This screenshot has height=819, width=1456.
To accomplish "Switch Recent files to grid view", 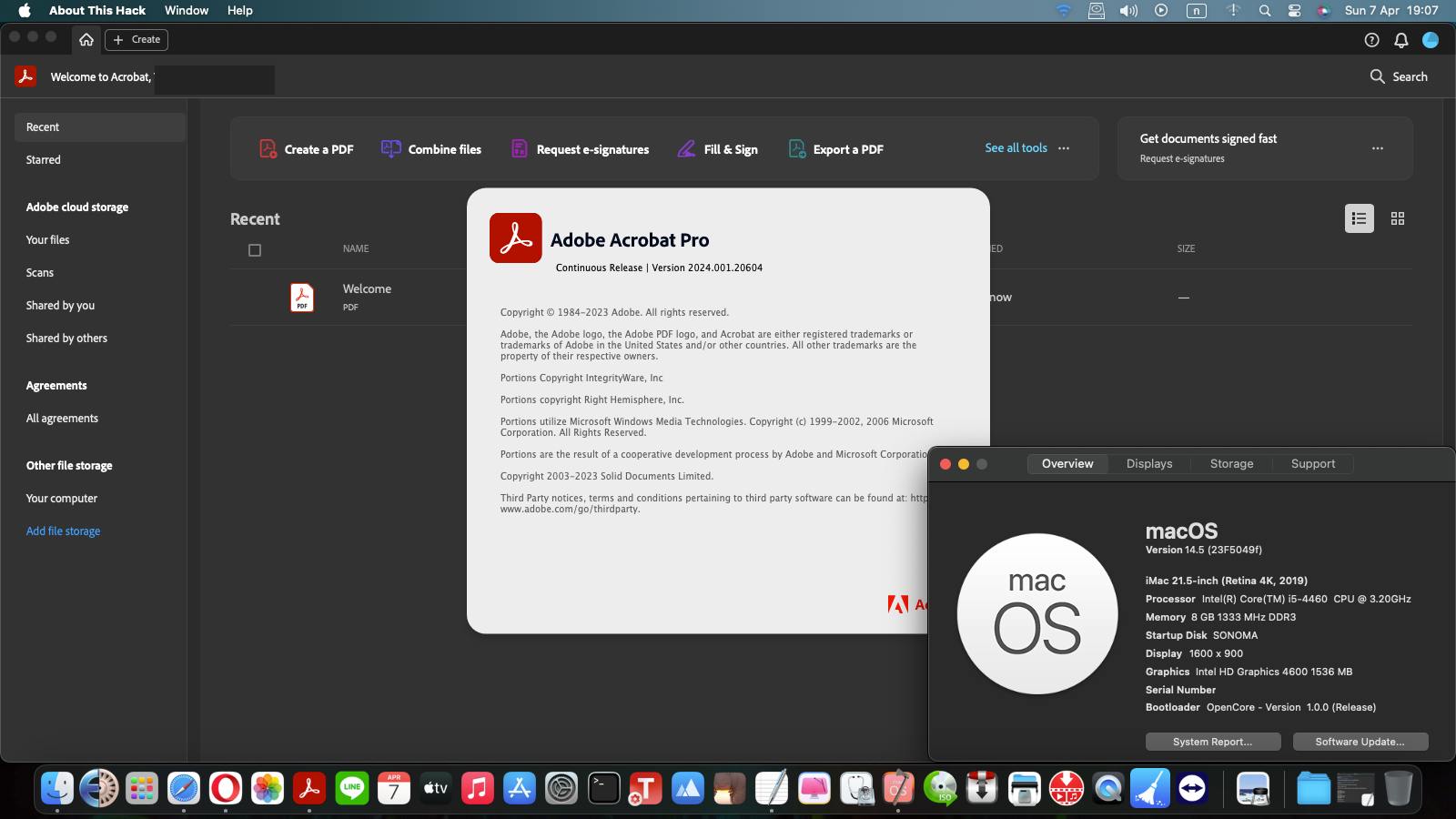I will tap(1398, 218).
